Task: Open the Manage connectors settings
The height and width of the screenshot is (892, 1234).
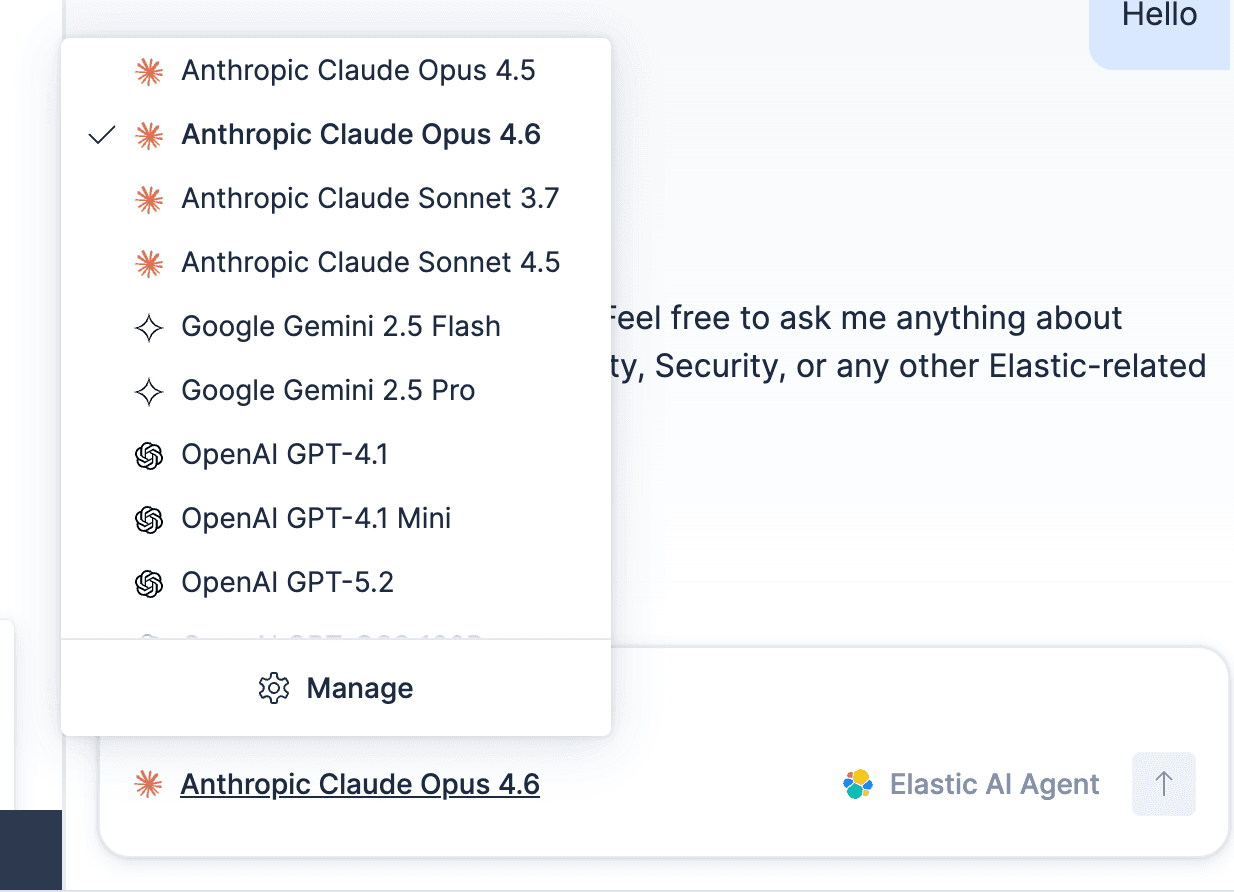Action: point(360,688)
